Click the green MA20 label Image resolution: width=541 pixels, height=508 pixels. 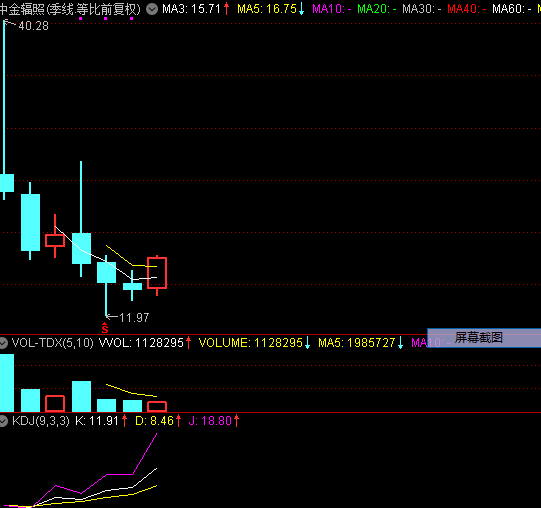[x=377, y=9]
